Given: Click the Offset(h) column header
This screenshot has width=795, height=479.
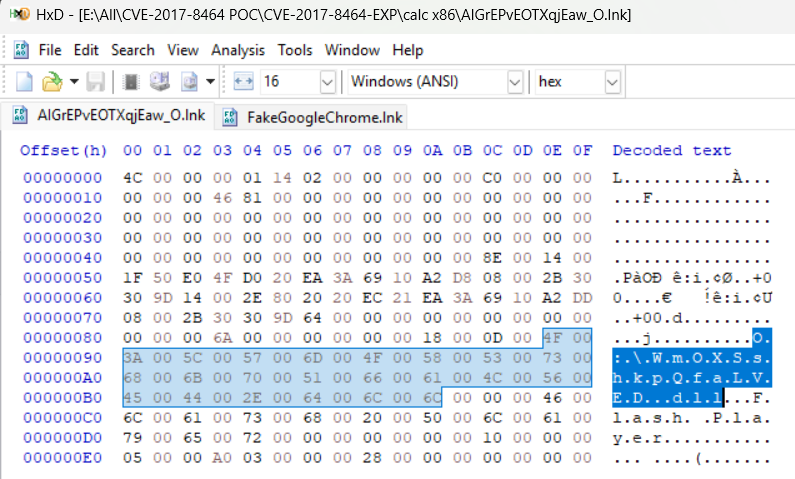Looking at the screenshot, I should tap(63, 151).
